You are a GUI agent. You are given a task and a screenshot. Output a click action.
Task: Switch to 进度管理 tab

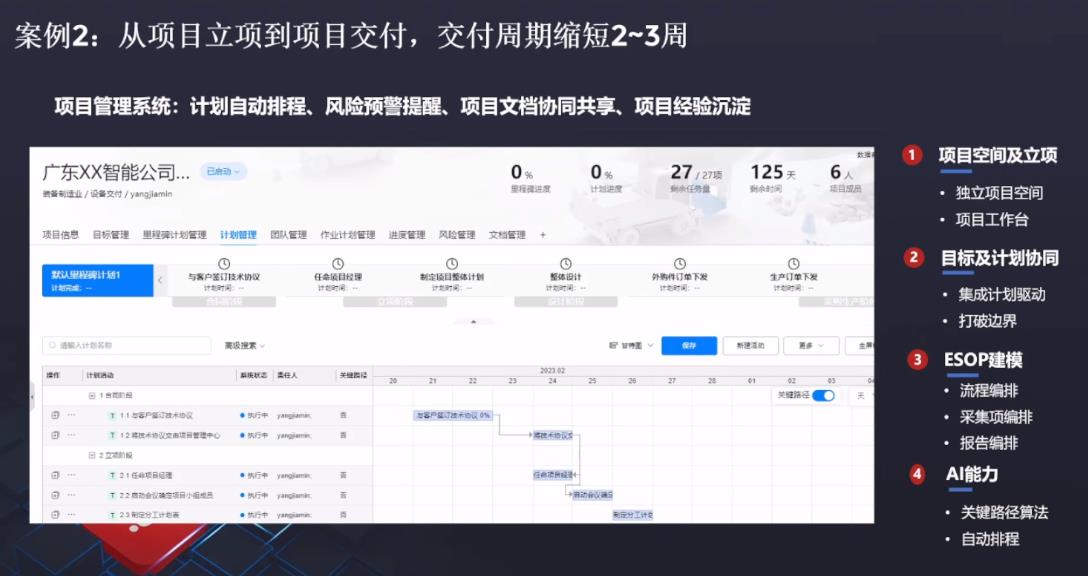407,235
